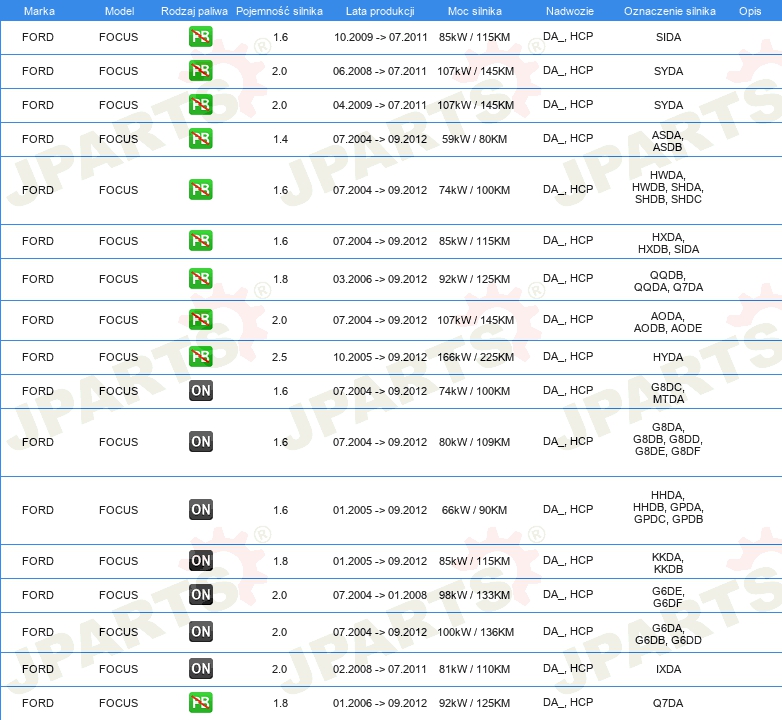This screenshot has width=782, height=720.
Task: Click the 2.5 engine capacity value
Action: 279,357
